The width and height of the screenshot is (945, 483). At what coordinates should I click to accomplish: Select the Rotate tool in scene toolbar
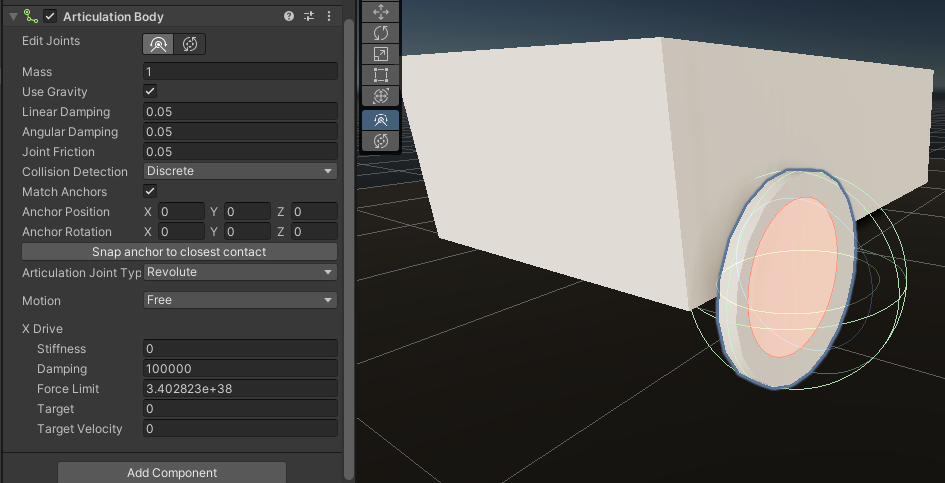[x=380, y=33]
